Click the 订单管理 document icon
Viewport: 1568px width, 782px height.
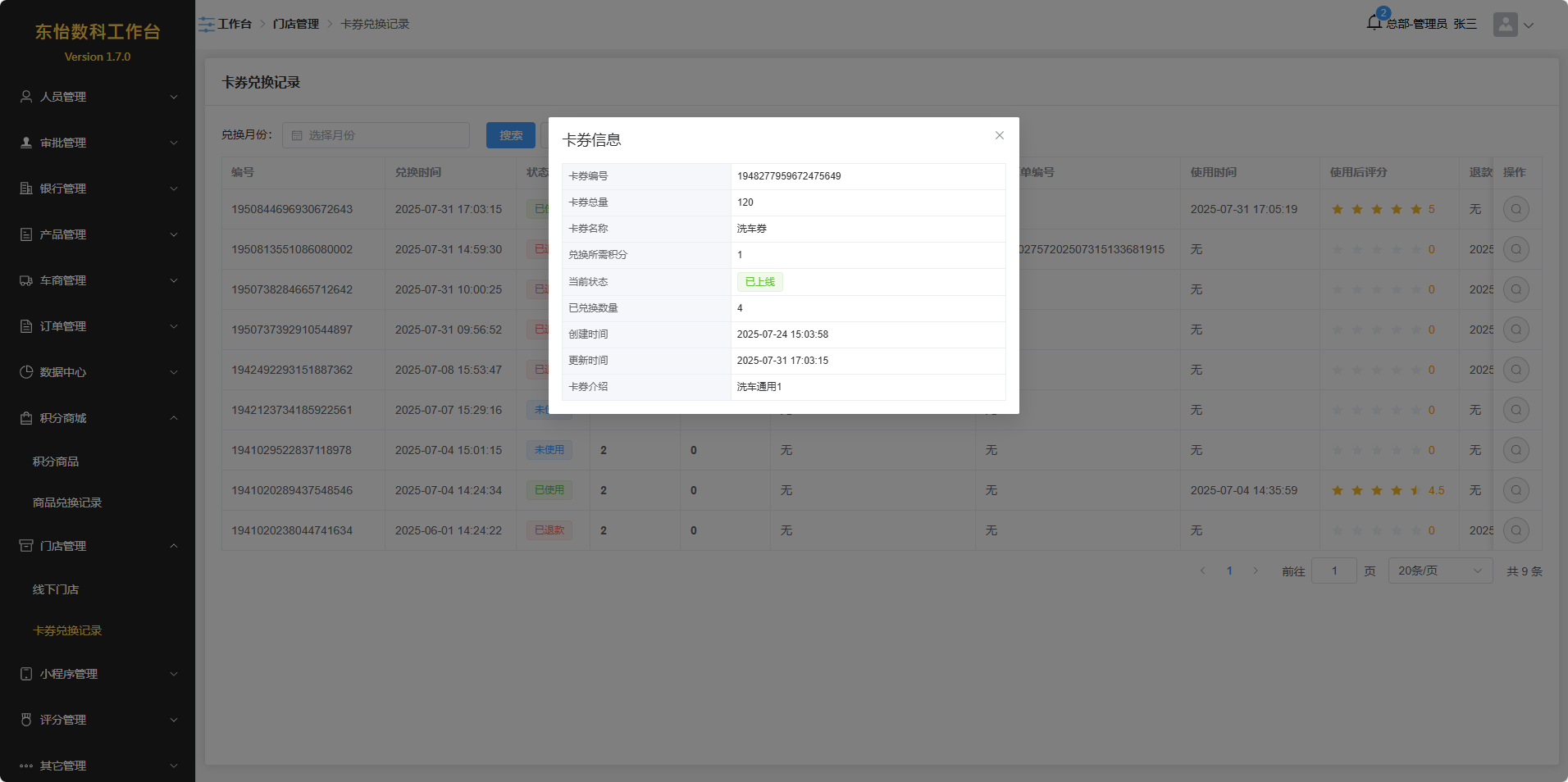click(26, 326)
